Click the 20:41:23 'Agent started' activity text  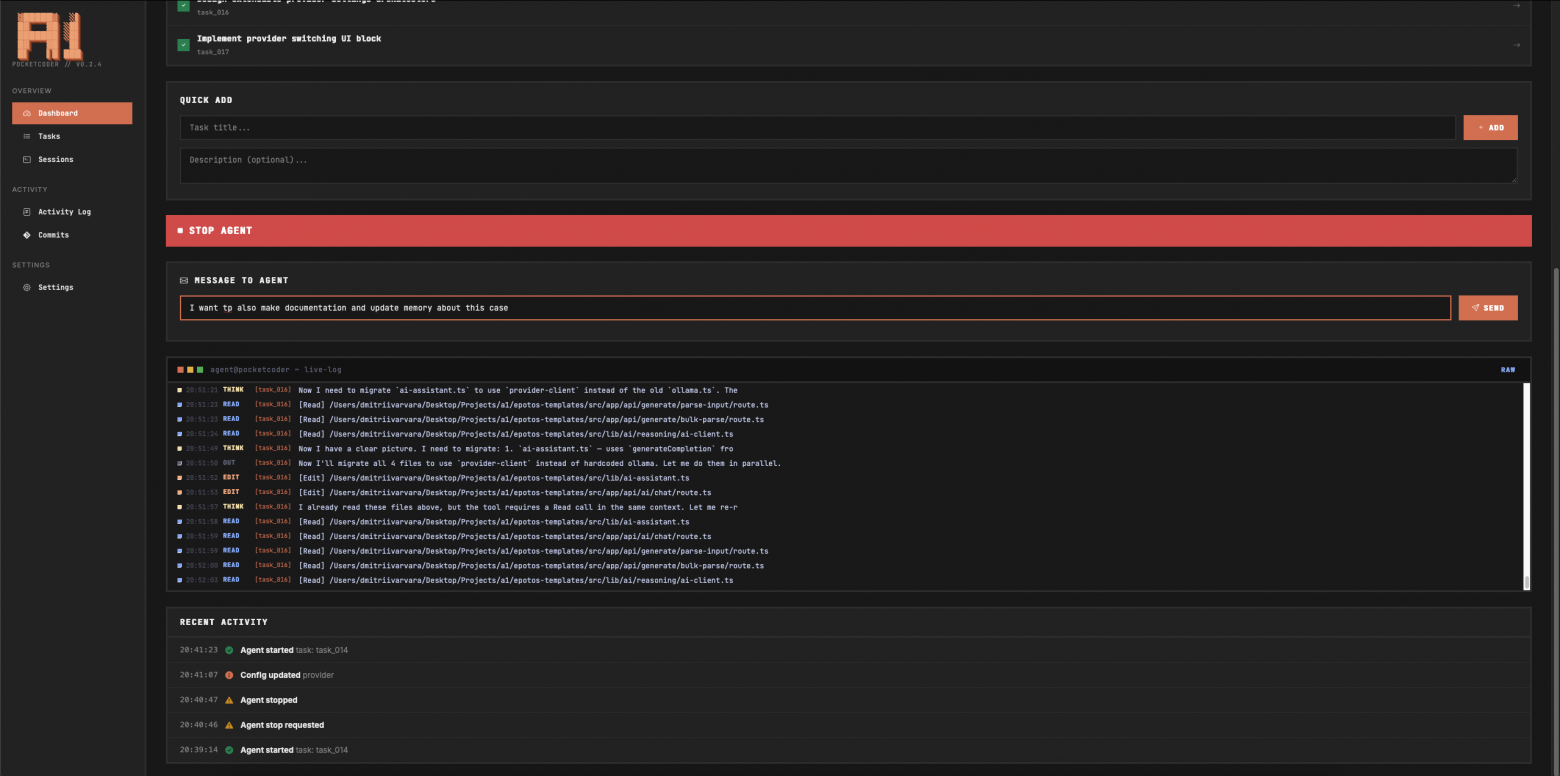[267, 650]
